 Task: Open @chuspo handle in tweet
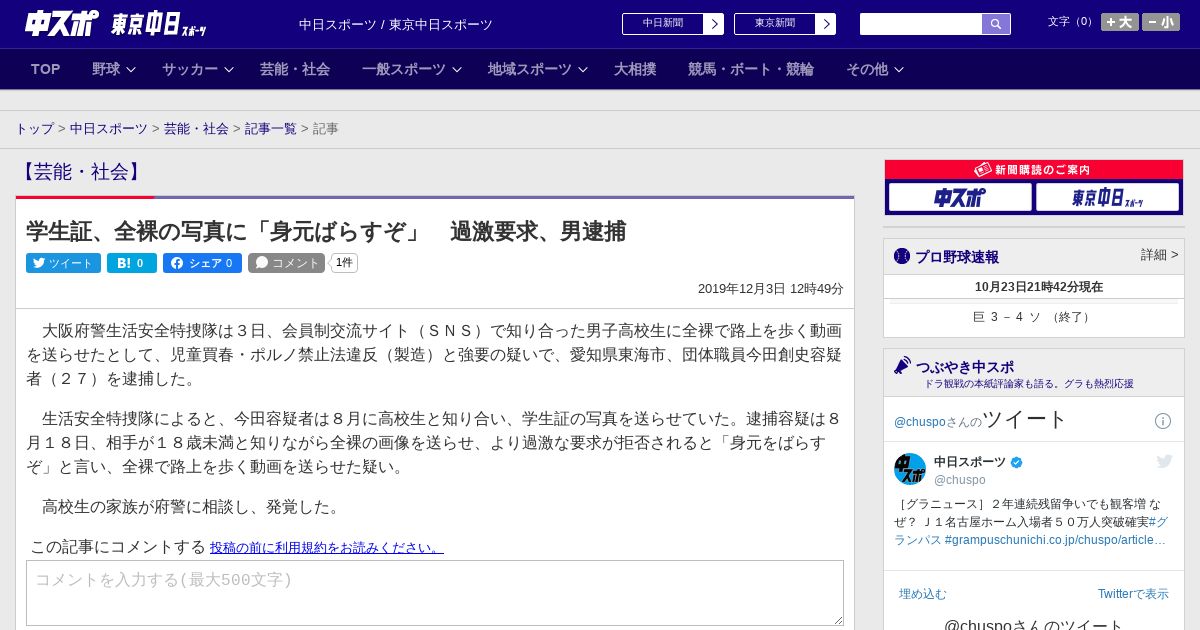click(x=960, y=480)
